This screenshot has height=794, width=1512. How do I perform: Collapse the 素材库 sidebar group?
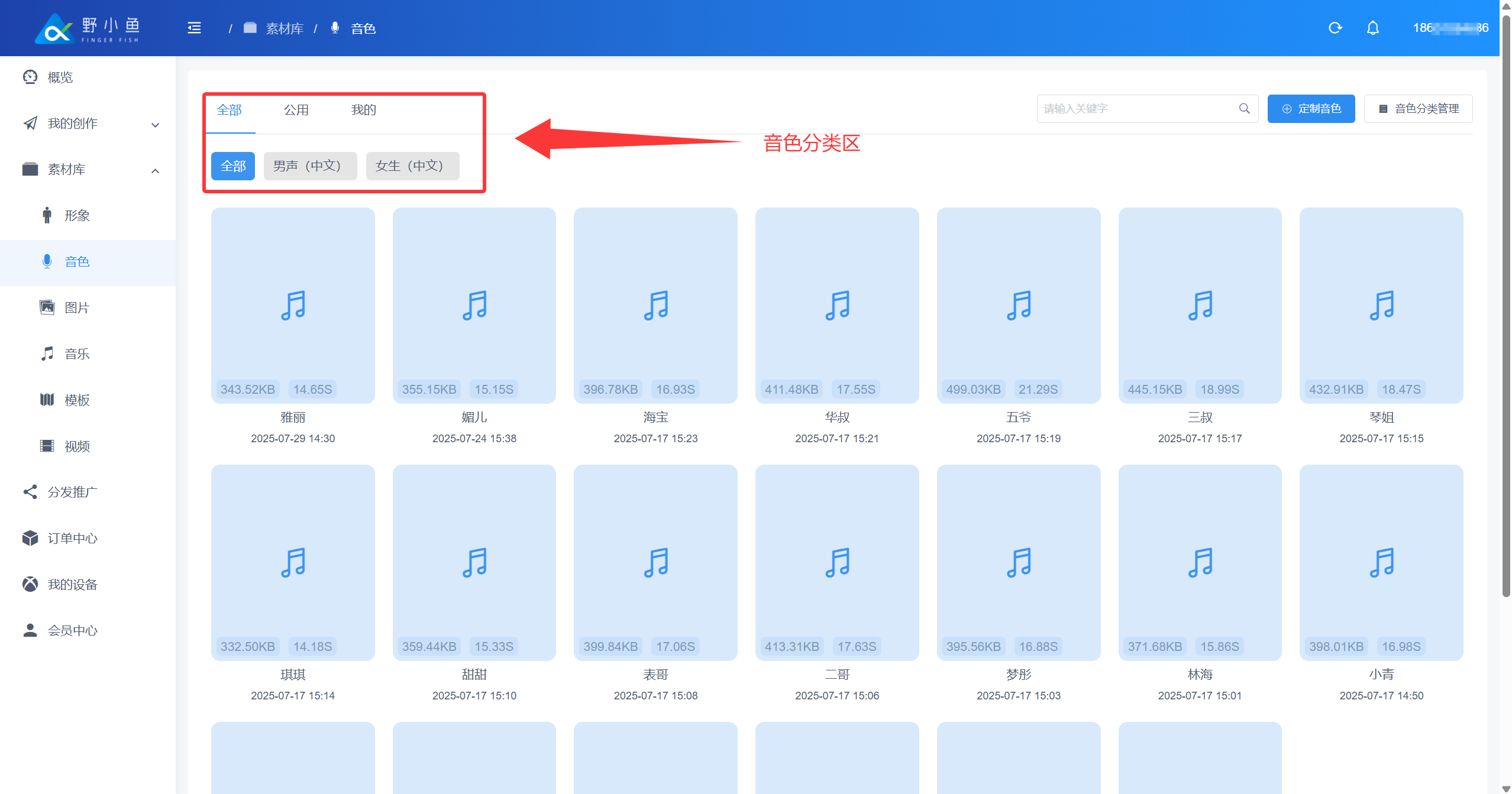[x=155, y=170]
